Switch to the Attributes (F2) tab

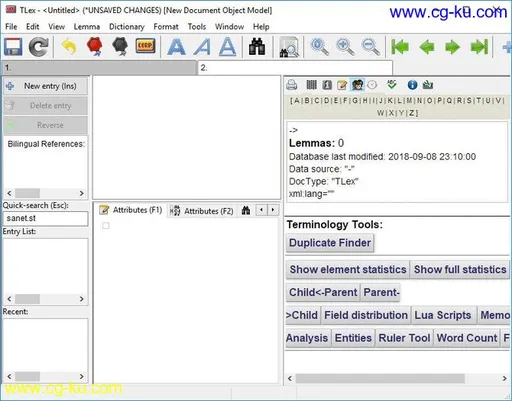pyautogui.click(x=201, y=211)
